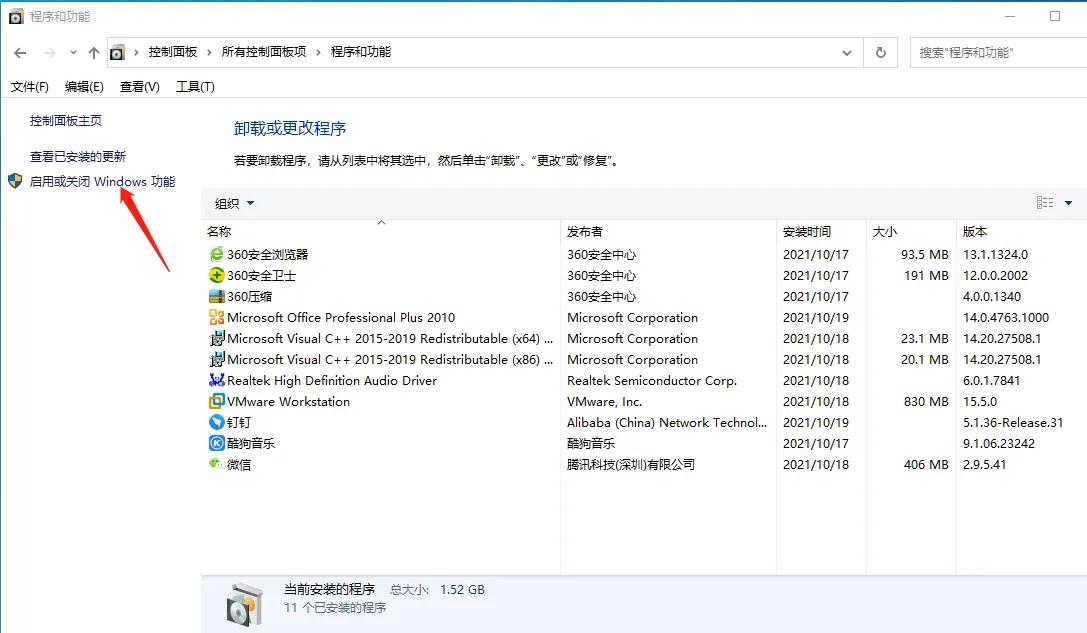Open the address bar history dropdown
The image size is (1087, 633).
pos(846,52)
